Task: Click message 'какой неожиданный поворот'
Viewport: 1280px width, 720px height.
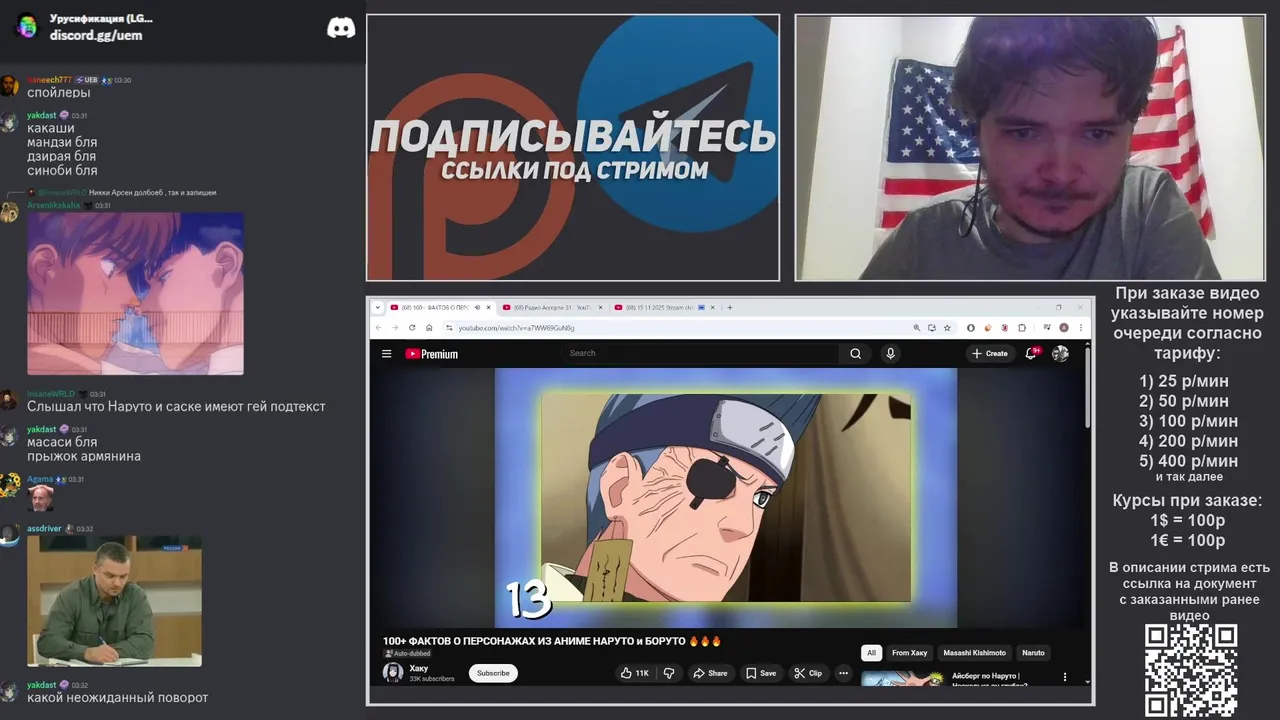Action: 118,697
